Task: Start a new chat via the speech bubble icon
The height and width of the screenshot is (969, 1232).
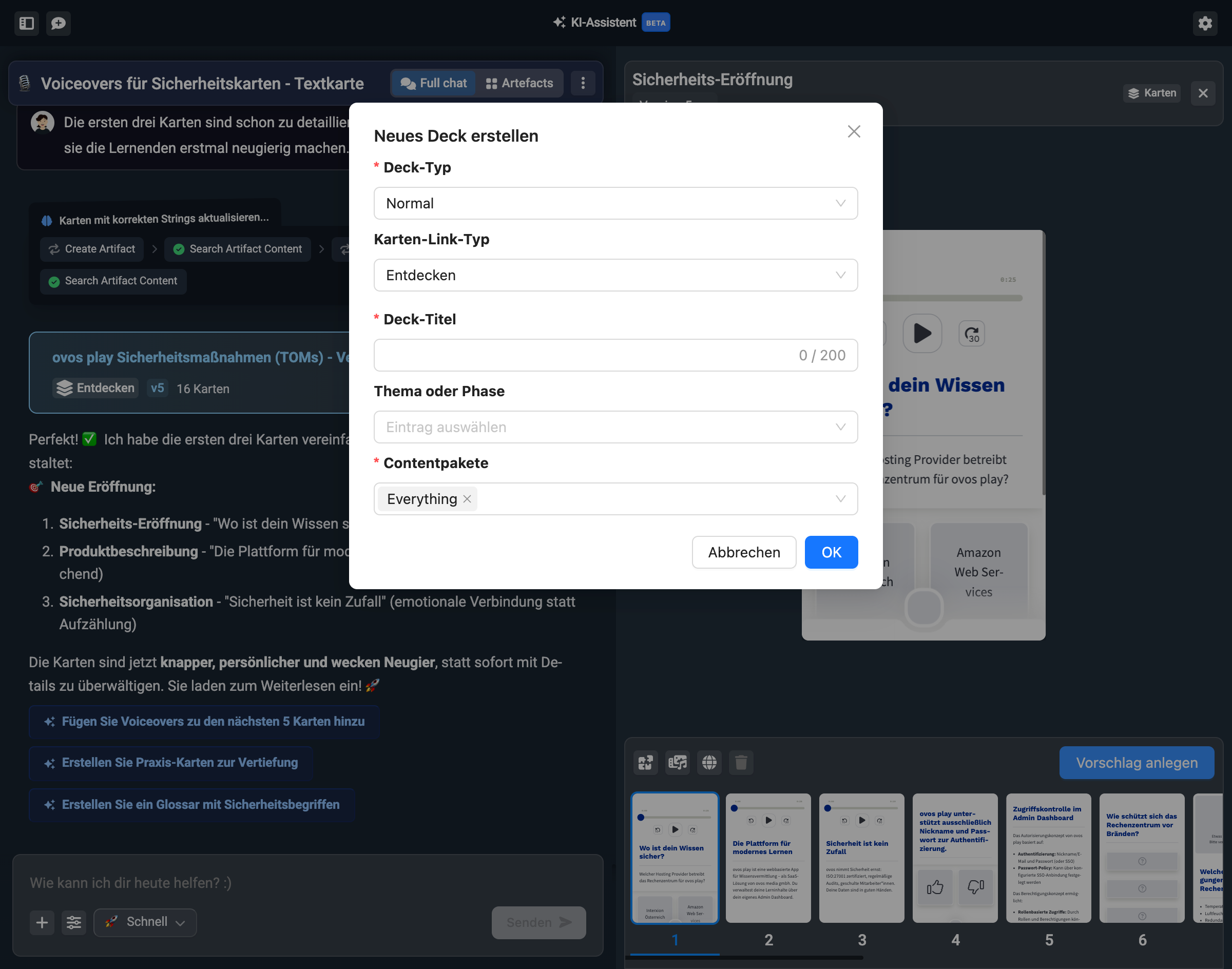Action: point(59,23)
